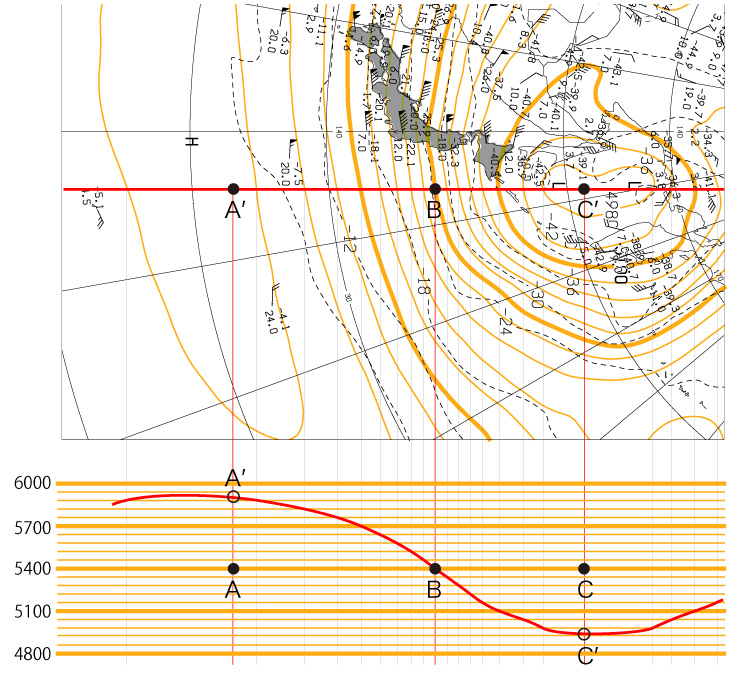The height and width of the screenshot is (675, 744).
Task: Click the L low-pressure symbol
Action: point(558,183)
